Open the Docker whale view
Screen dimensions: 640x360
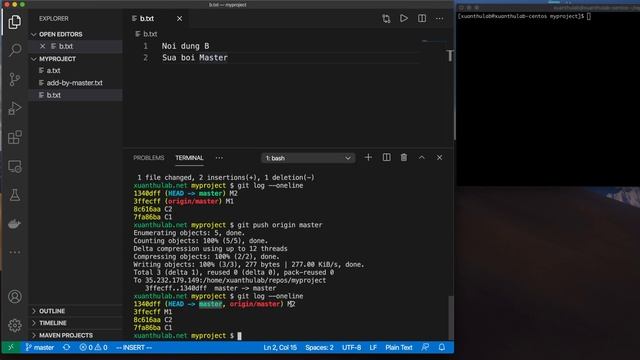15,224
